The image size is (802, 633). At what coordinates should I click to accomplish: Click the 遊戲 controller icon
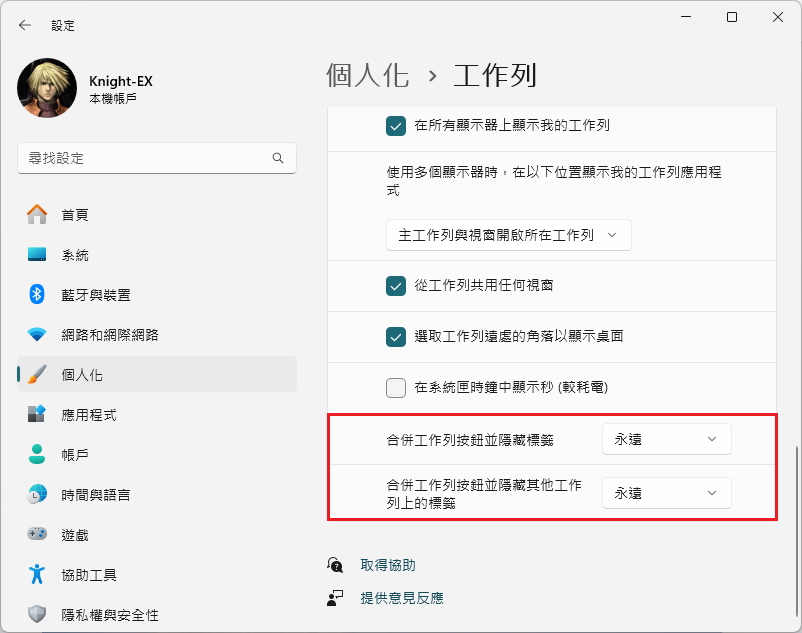[37, 534]
